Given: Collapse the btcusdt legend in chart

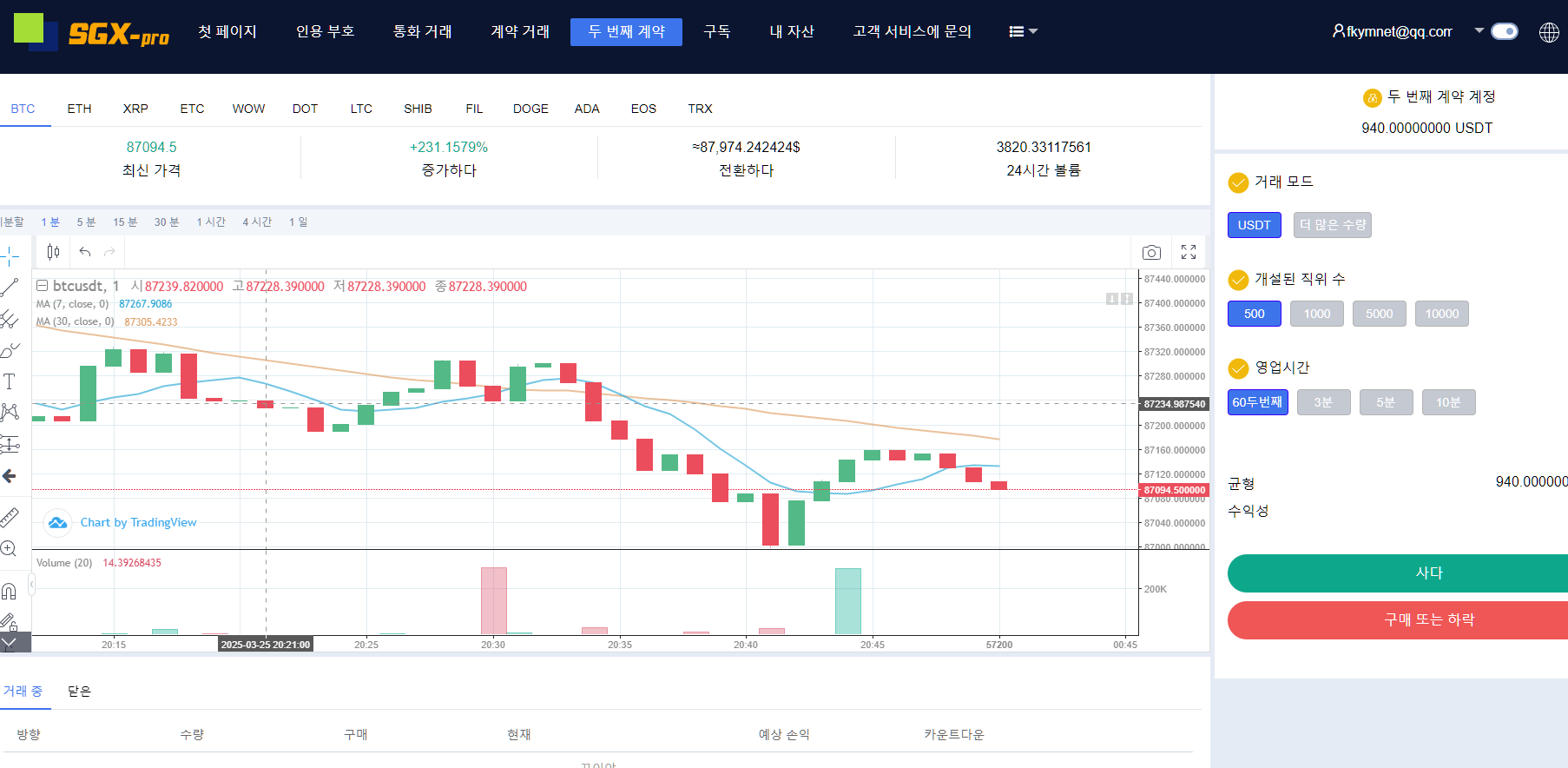Looking at the screenshot, I should 42,286.
